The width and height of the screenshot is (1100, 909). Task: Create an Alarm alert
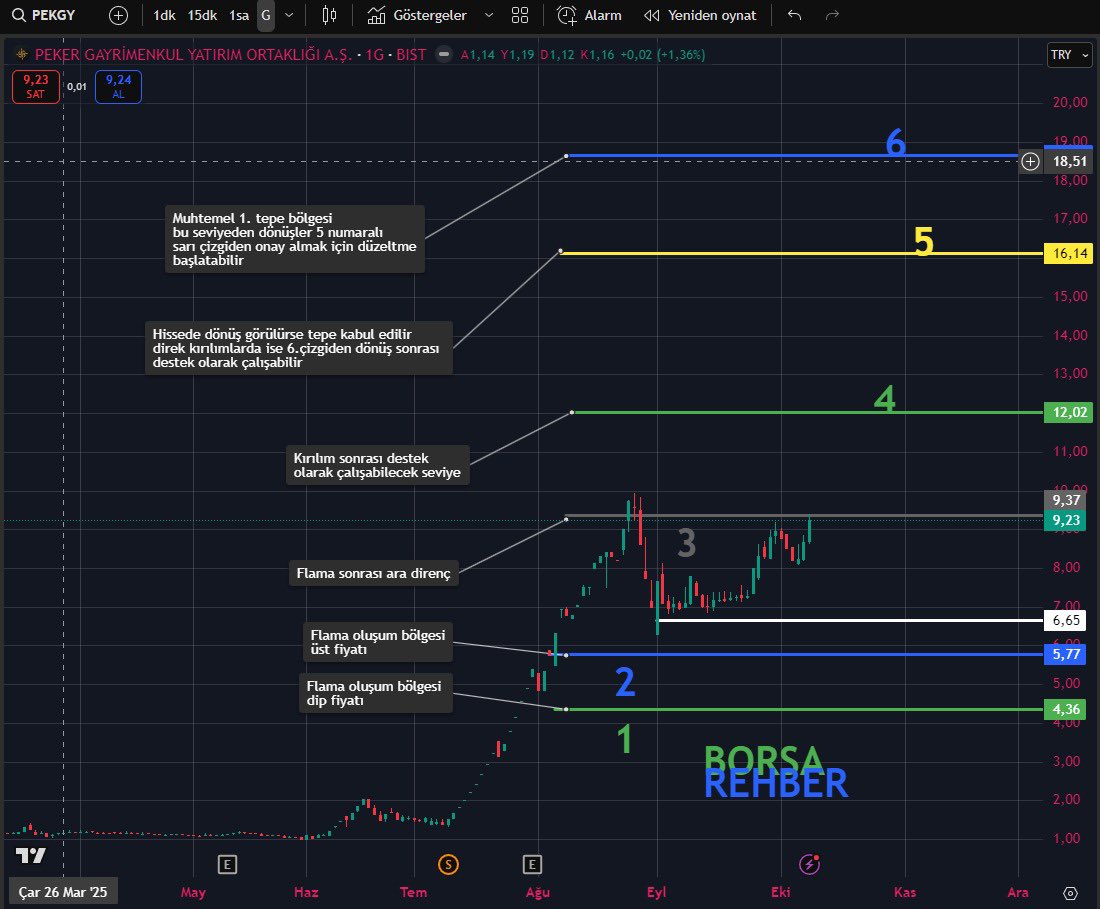[x=589, y=15]
